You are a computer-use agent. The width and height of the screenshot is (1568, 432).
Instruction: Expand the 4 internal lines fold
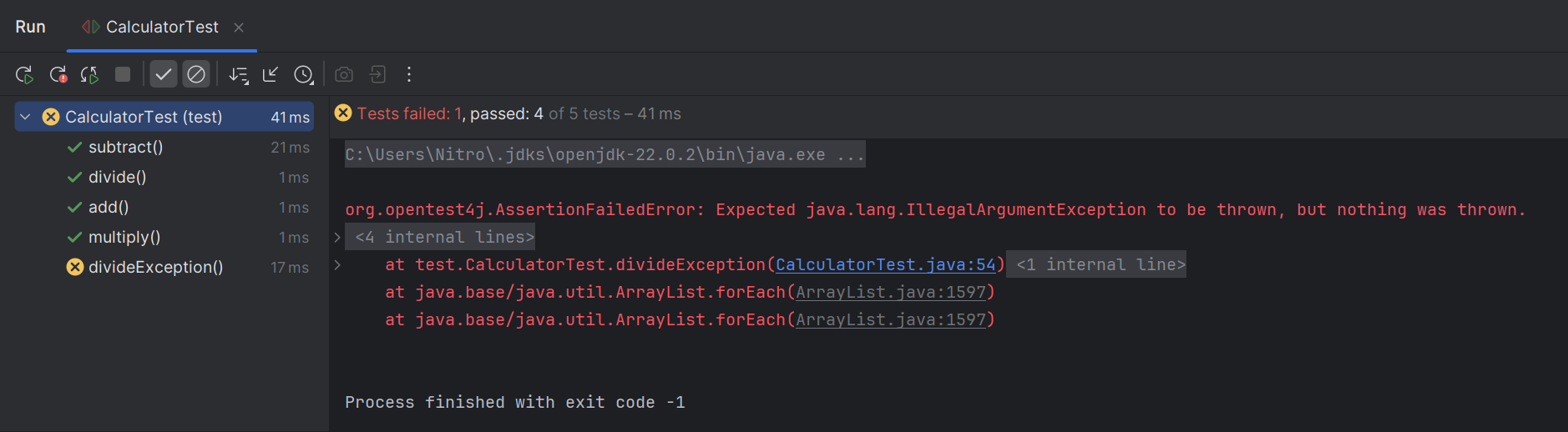coord(337,238)
